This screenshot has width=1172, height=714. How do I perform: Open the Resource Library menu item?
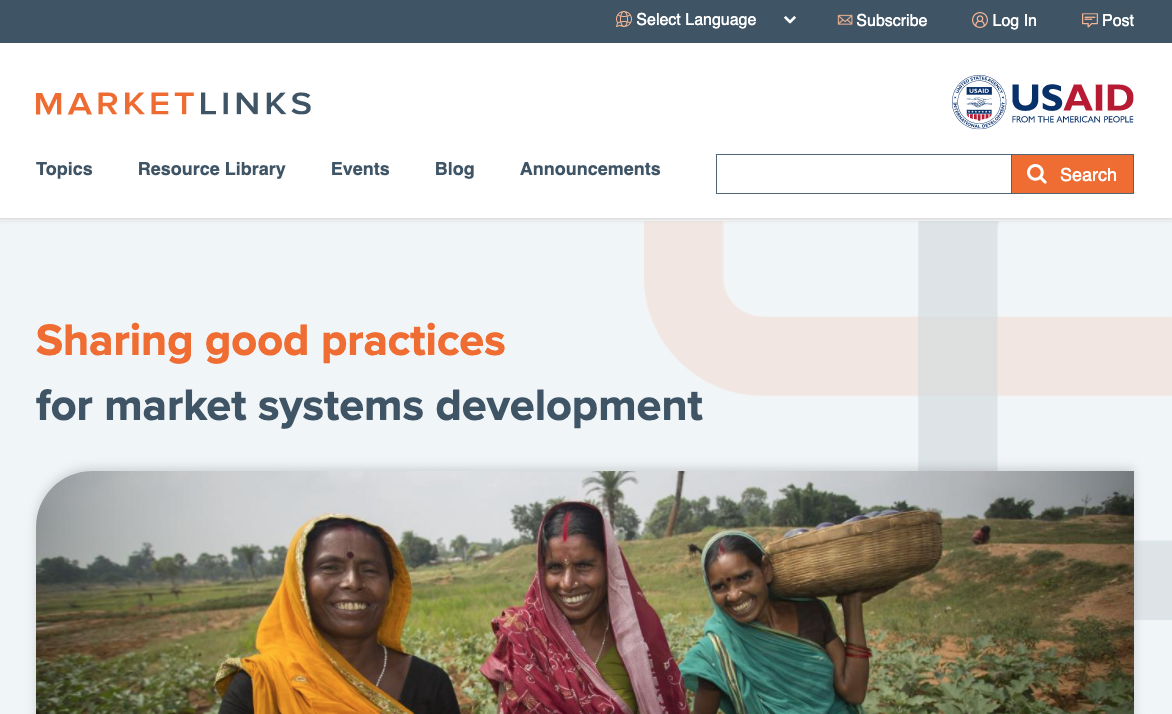click(212, 169)
